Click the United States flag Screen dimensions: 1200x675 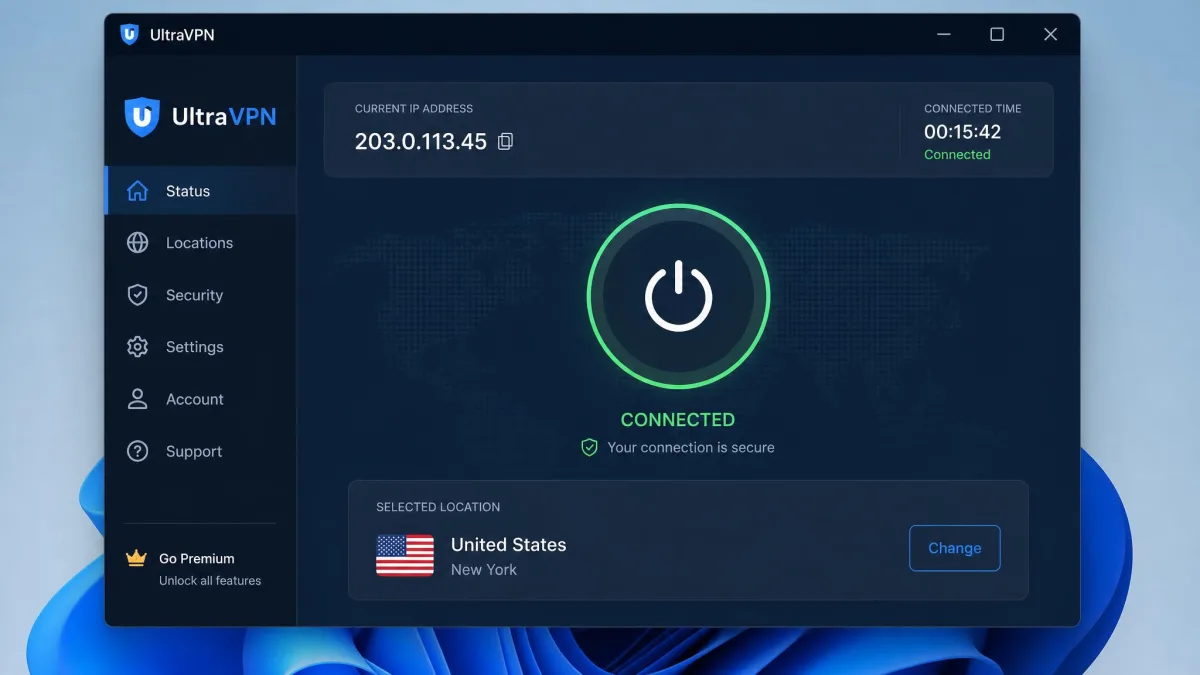[x=405, y=555]
